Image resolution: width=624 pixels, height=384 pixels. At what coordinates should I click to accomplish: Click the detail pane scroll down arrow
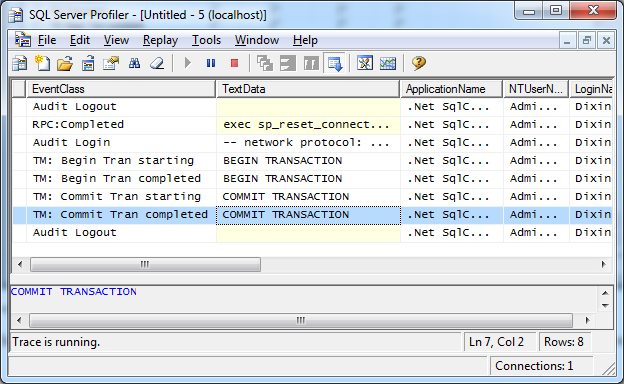605,306
